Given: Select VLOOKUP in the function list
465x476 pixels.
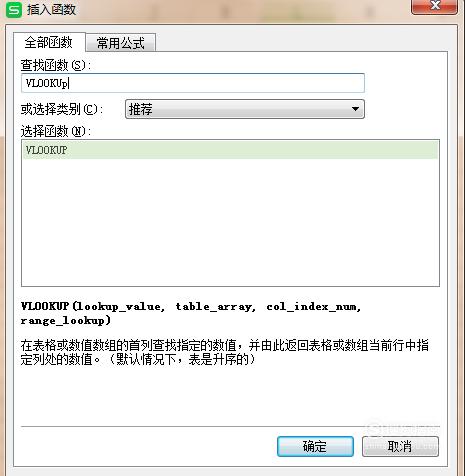Looking at the screenshot, I should (230, 150).
